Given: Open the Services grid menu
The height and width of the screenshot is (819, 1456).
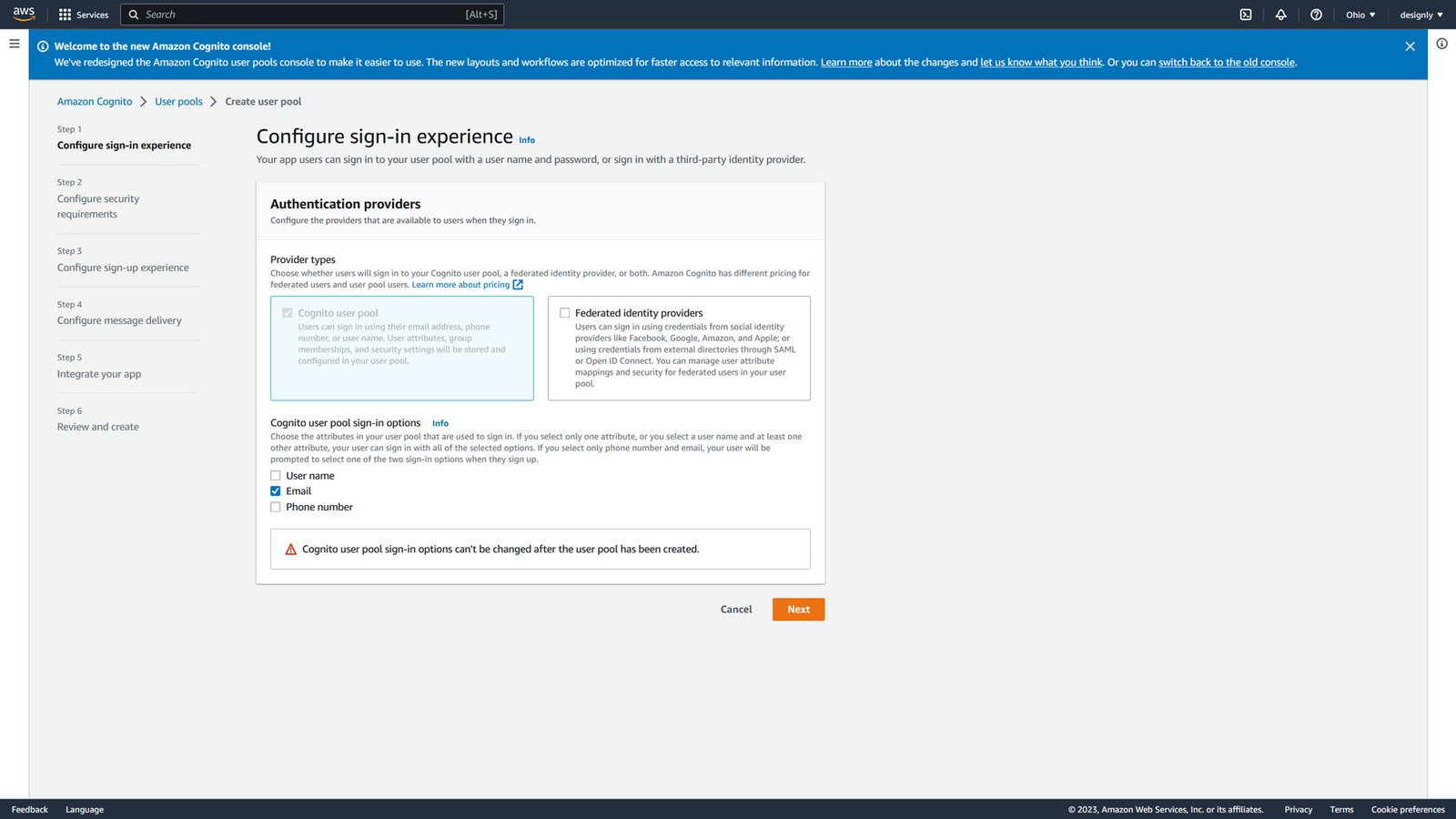Looking at the screenshot, I should click(83, 14).
